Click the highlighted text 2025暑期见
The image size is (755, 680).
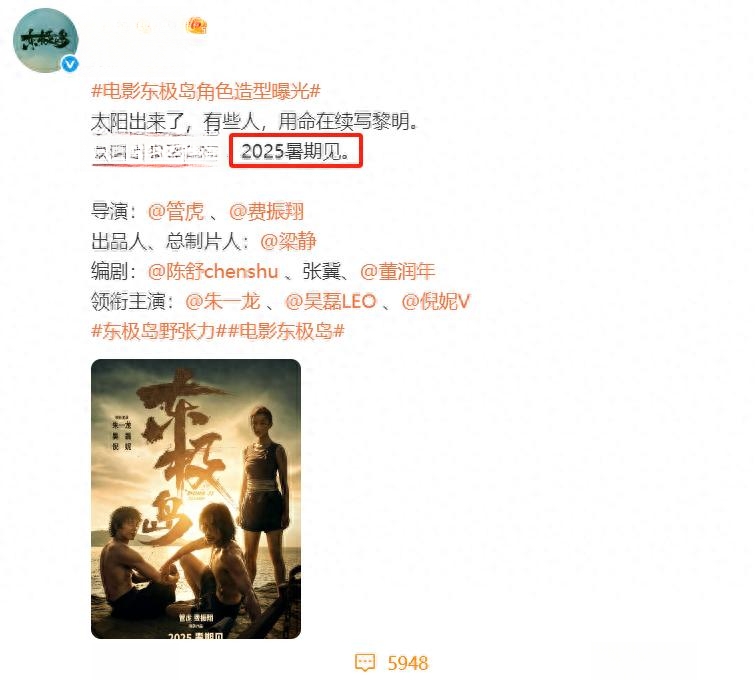click(296, 152)
